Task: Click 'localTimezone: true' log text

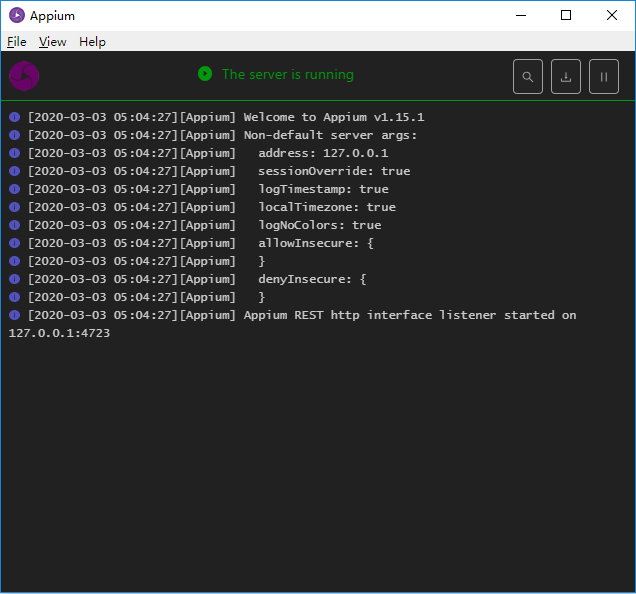Action: point(327,207)
